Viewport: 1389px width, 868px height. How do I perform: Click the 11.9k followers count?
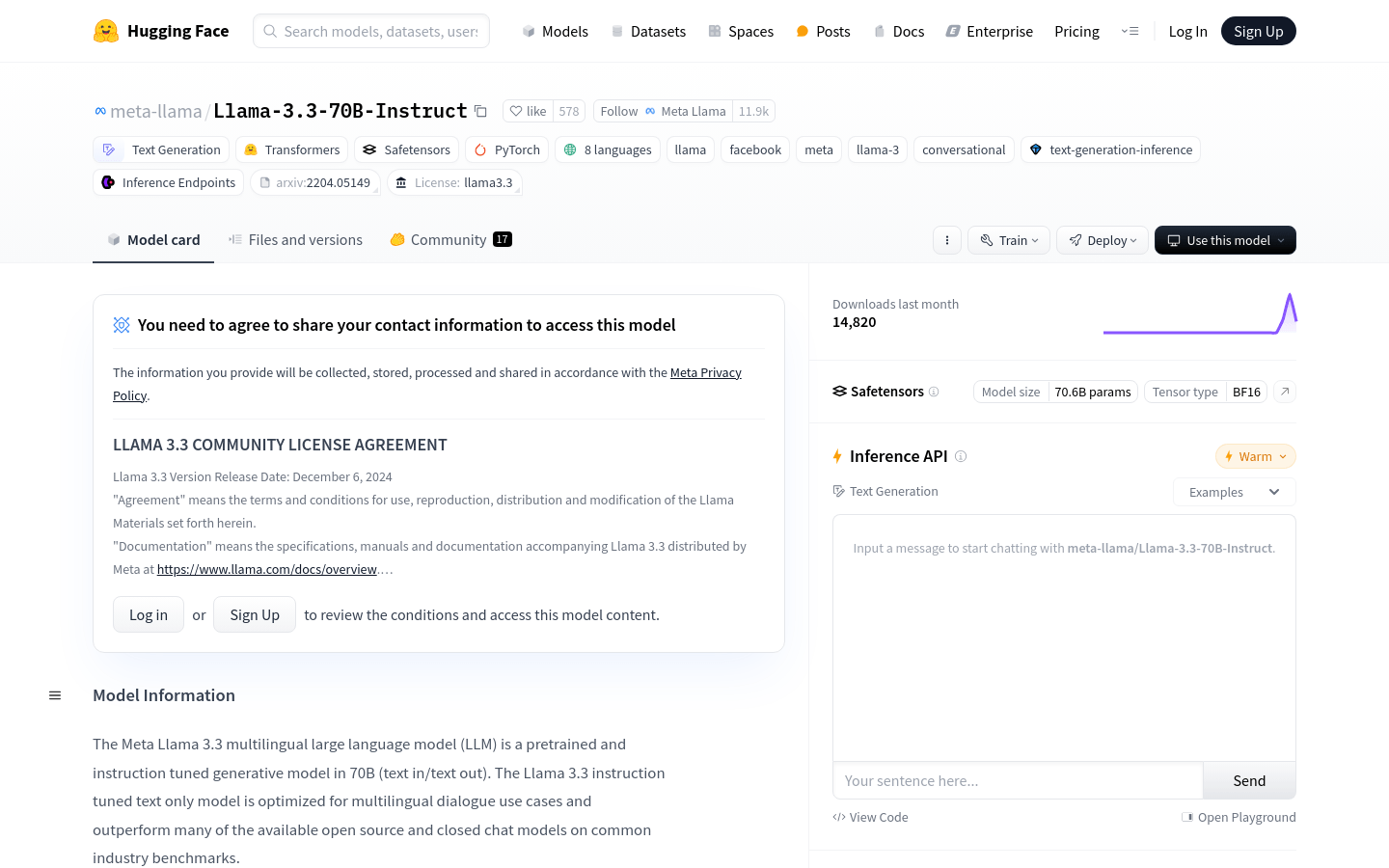pyautogui.click(x=753, y=111)
